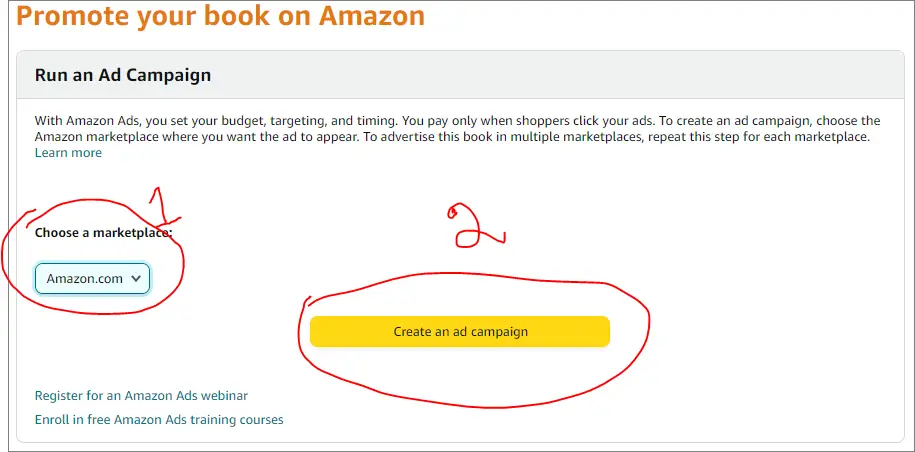Click the Run an Ad Campaign heading
The width and height of the screenshot is (915, 452).
(x=123, y=75)
